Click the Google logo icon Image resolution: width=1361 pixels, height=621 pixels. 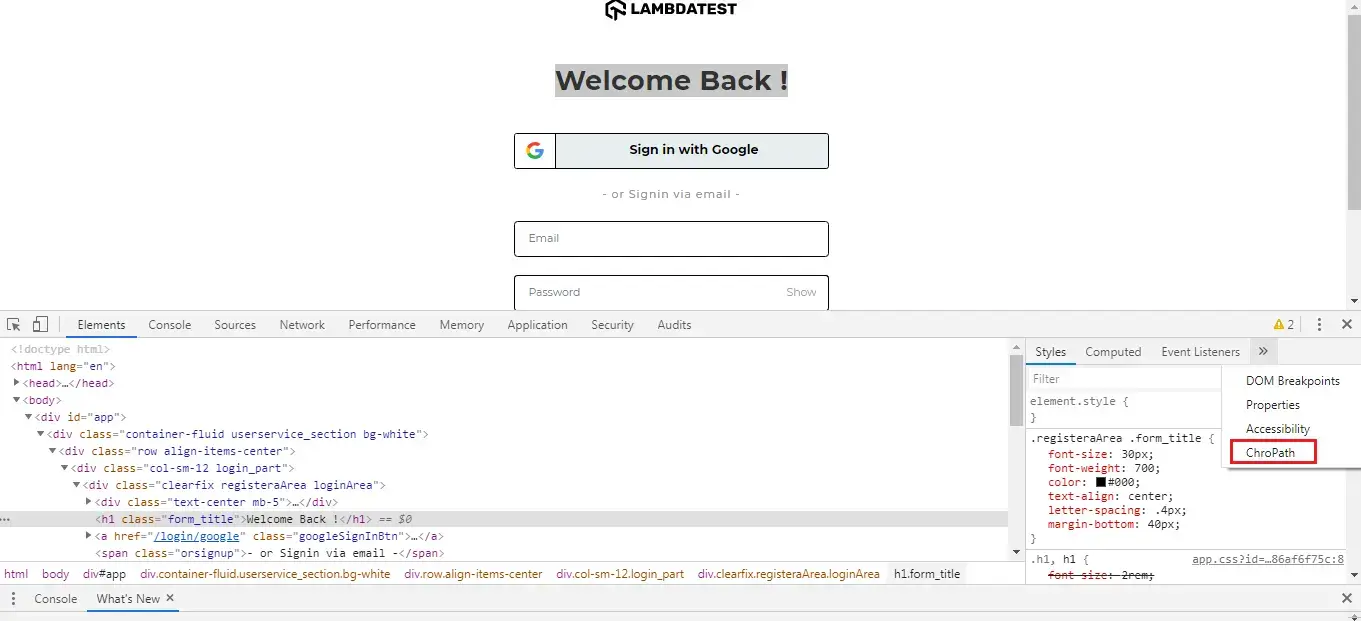(535, 151)
